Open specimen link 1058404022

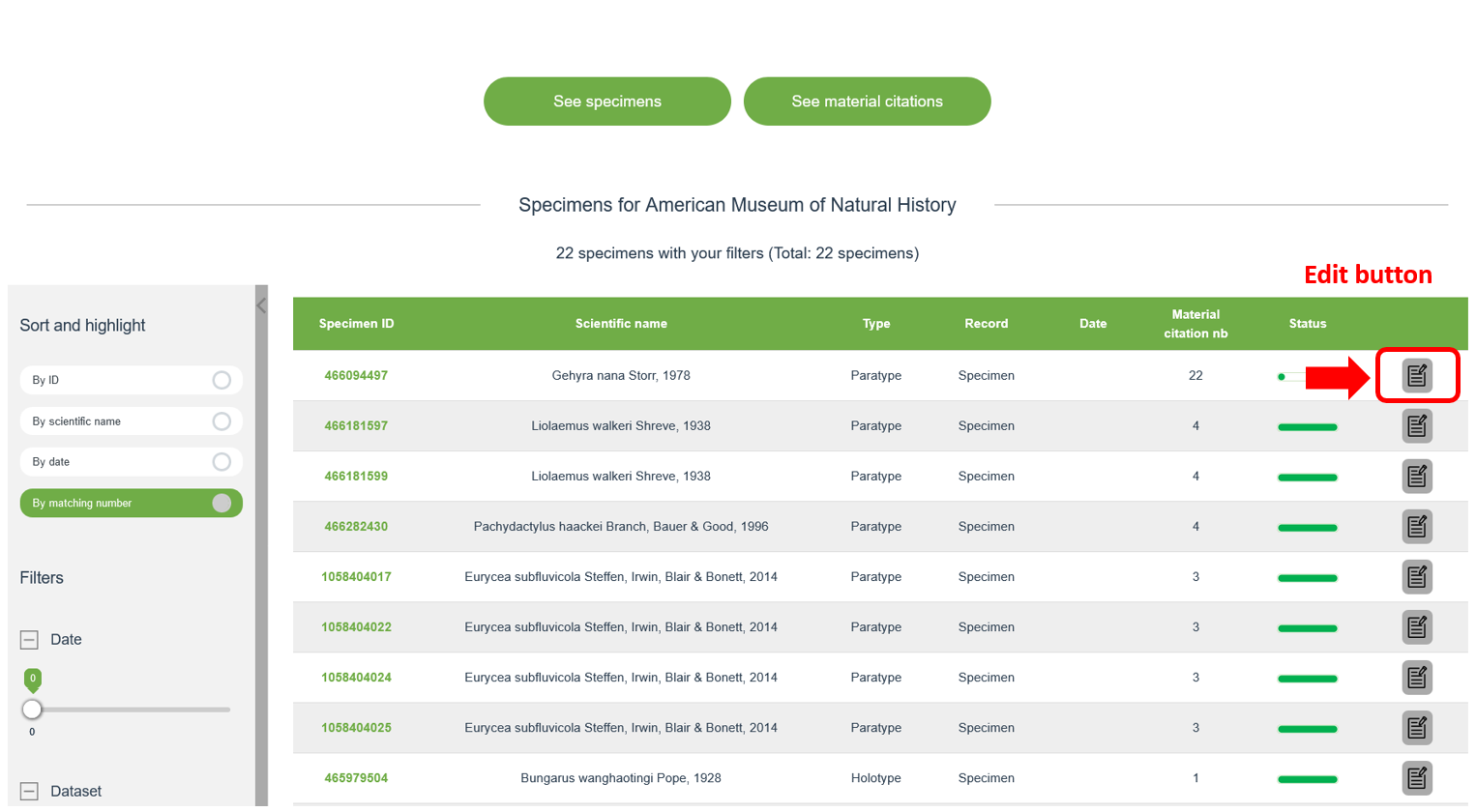(x=356, y=626)
